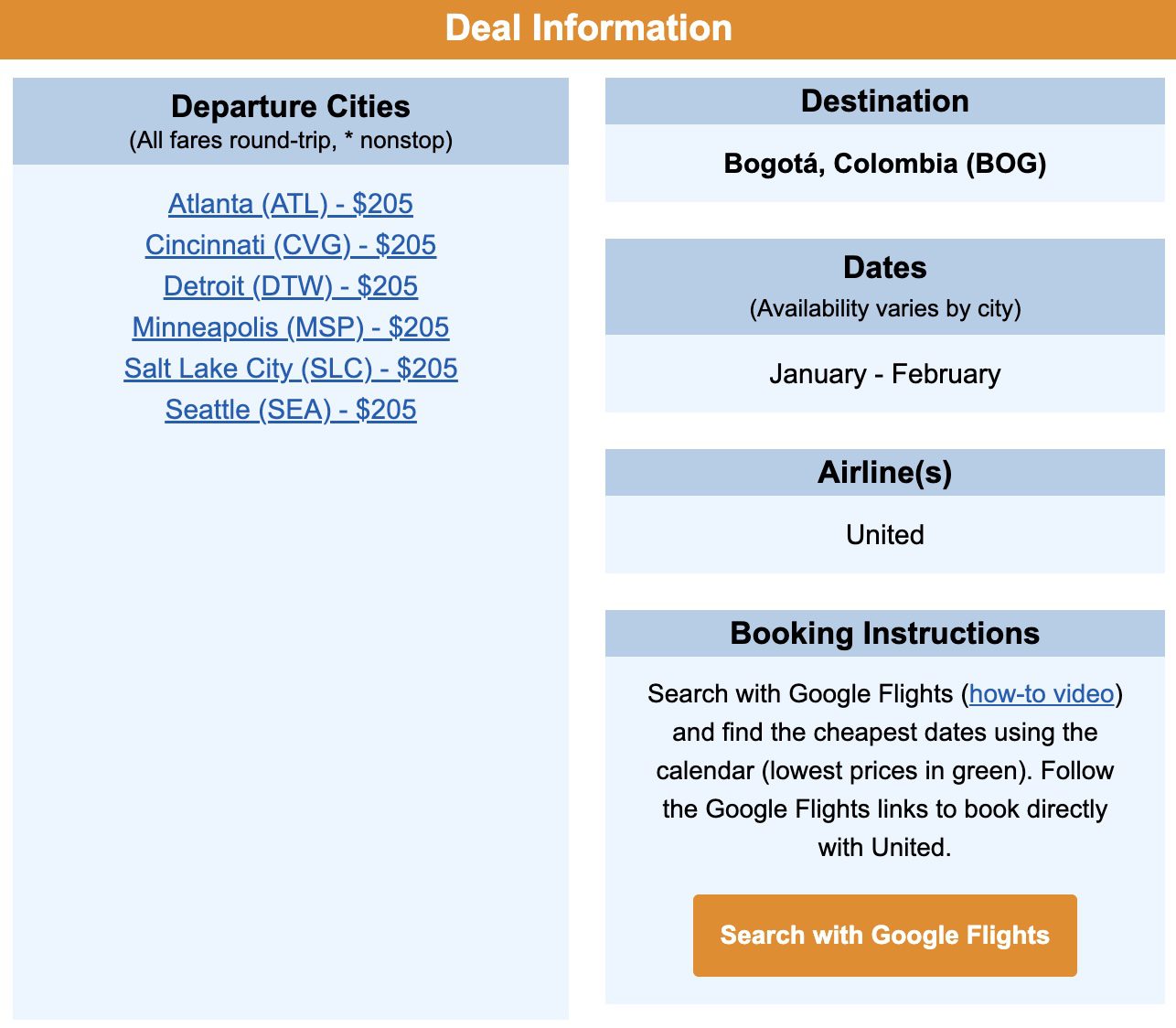Screen dimensions: 1176x1028
Task: Click the Cincinnati (CVG) - $205 link
Action: point(290,244)
